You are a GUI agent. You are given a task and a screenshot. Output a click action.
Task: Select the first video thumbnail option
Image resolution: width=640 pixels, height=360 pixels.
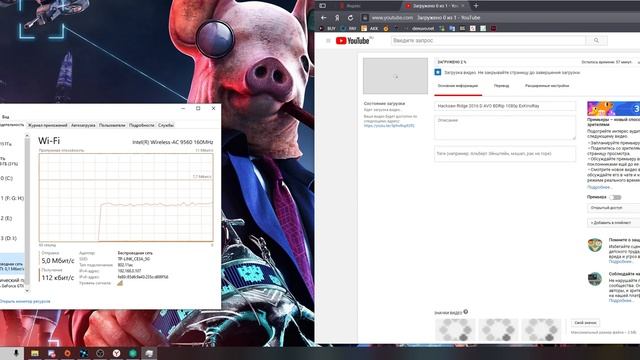tap(455, 330)
